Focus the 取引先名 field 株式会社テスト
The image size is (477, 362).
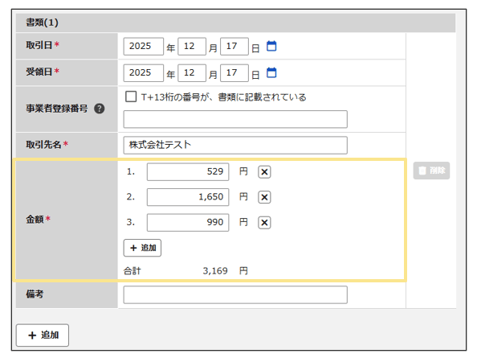pyautogui.click(x=235, y=145)
